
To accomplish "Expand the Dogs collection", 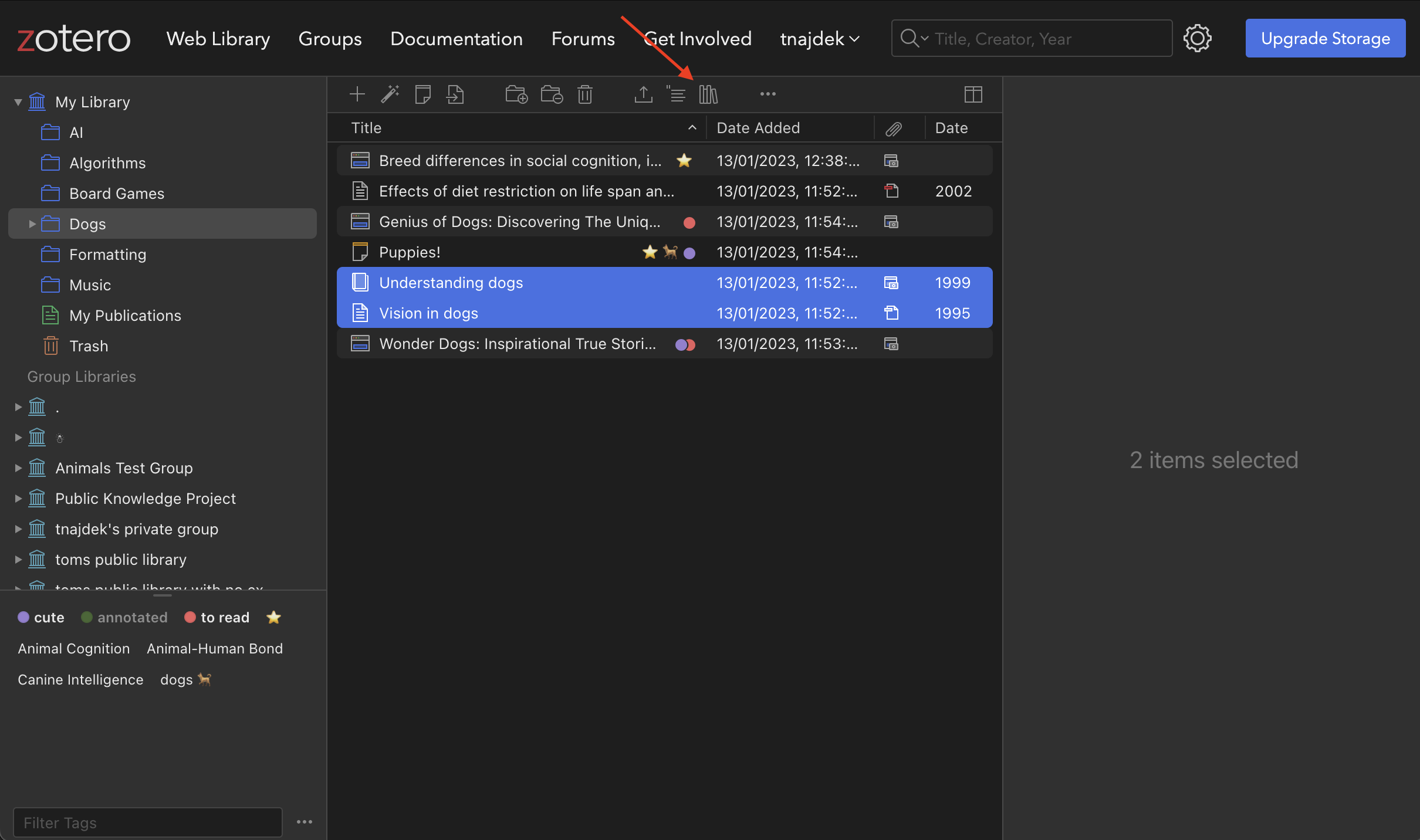I will pyautogui.click(x=32, y=223).
